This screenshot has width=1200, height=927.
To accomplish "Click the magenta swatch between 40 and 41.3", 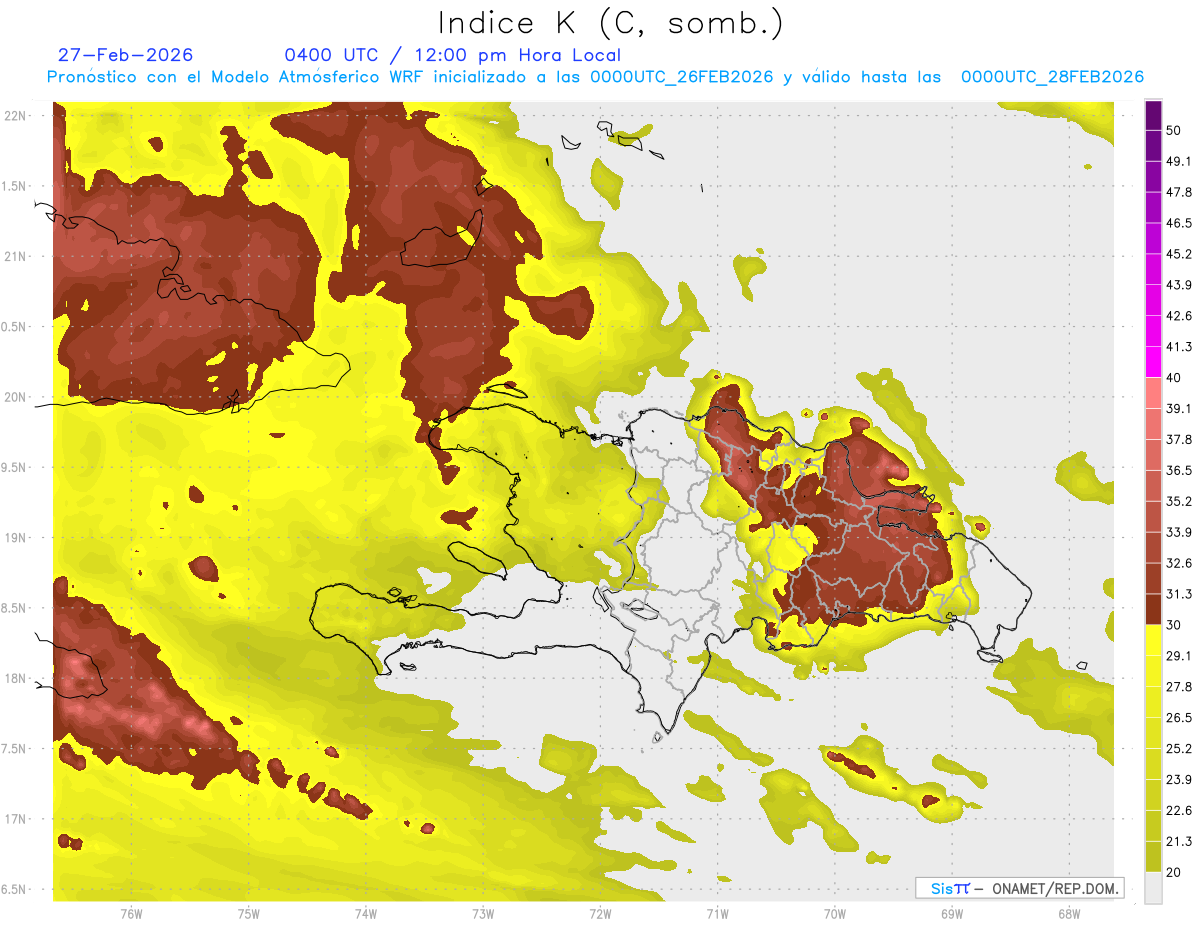I will click(1154, 362).
